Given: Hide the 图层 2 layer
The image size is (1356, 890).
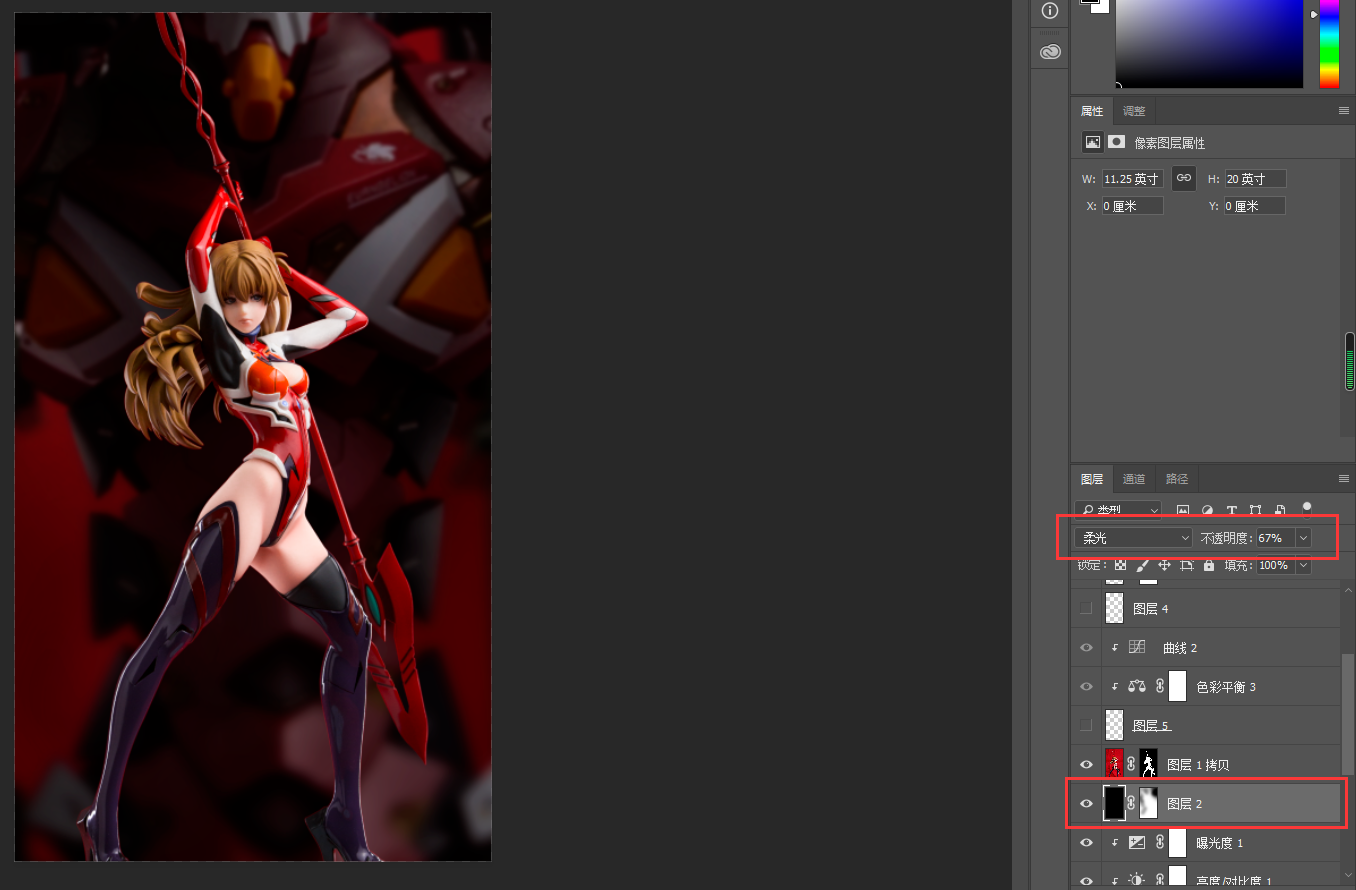Looking at the screenshot, I should click(1087, 803).
